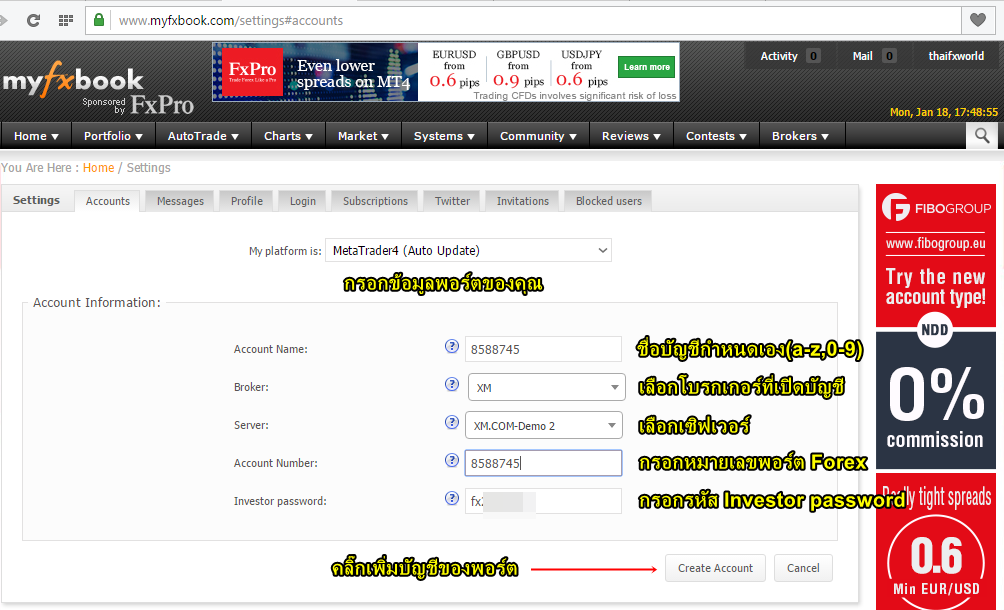Click the Cancel button
Image resolution: width=1004 pixels, height=610 pixels.
(803, 568)
